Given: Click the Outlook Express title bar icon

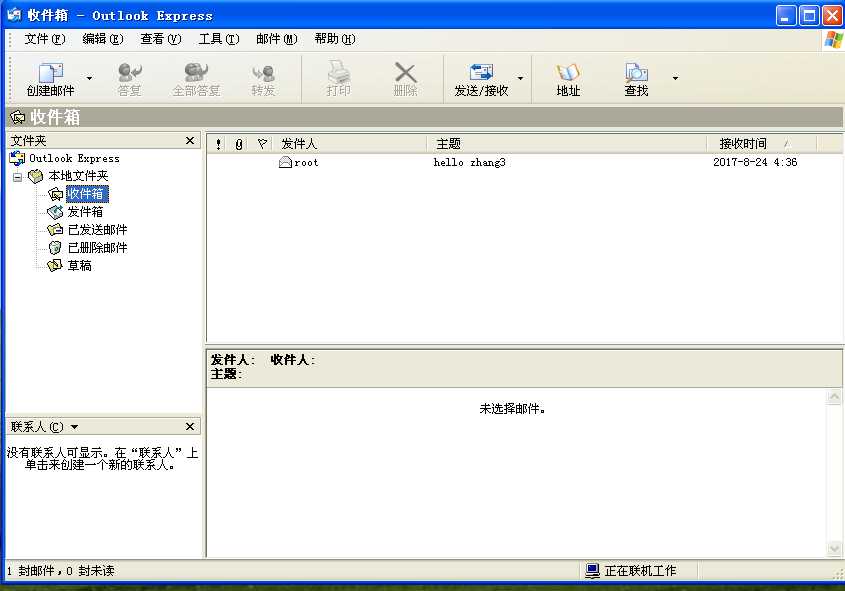Looking at the screenshot, I should pos(13,15).
